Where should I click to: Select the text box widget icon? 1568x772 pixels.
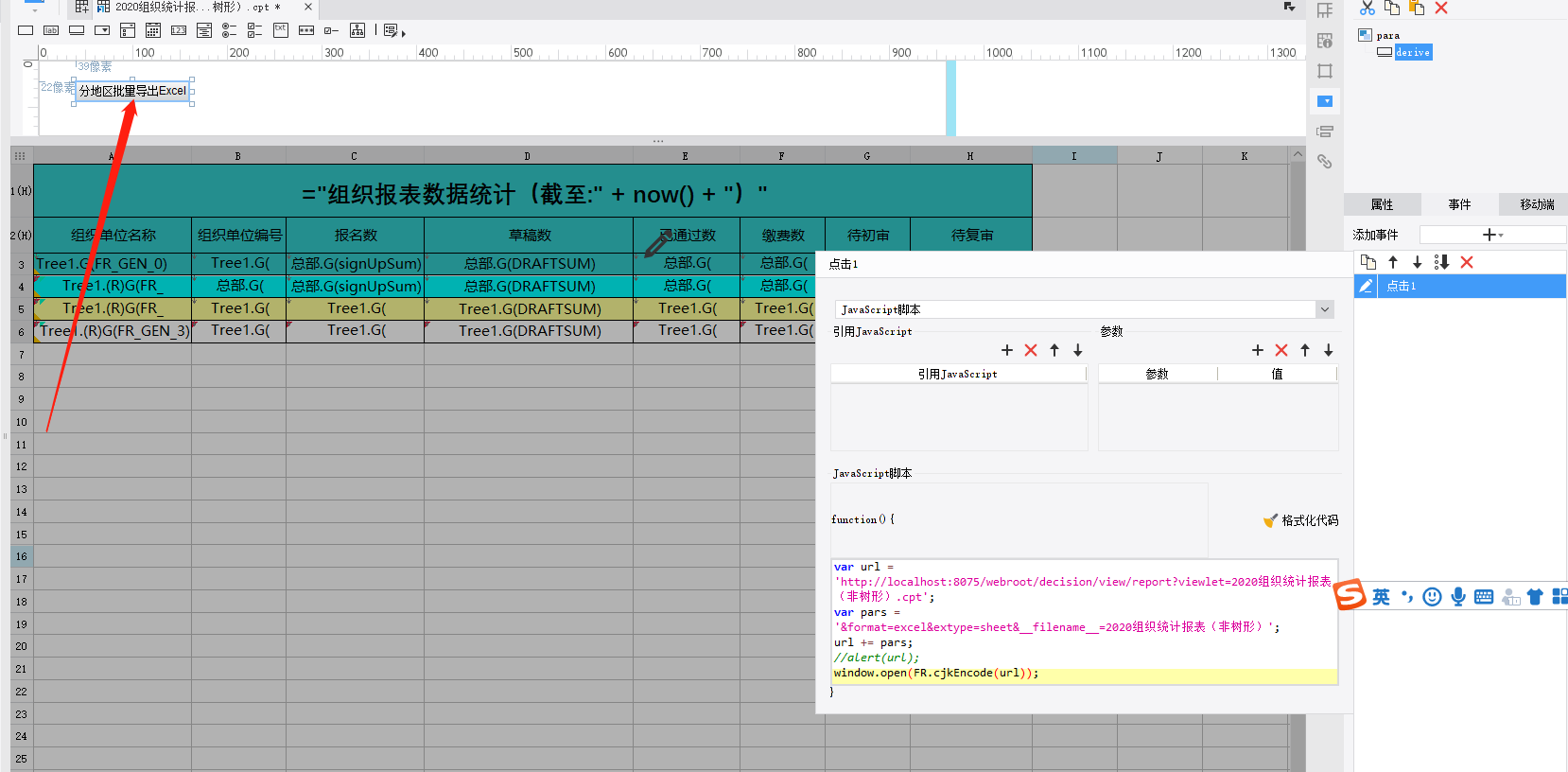click(26, 30)
